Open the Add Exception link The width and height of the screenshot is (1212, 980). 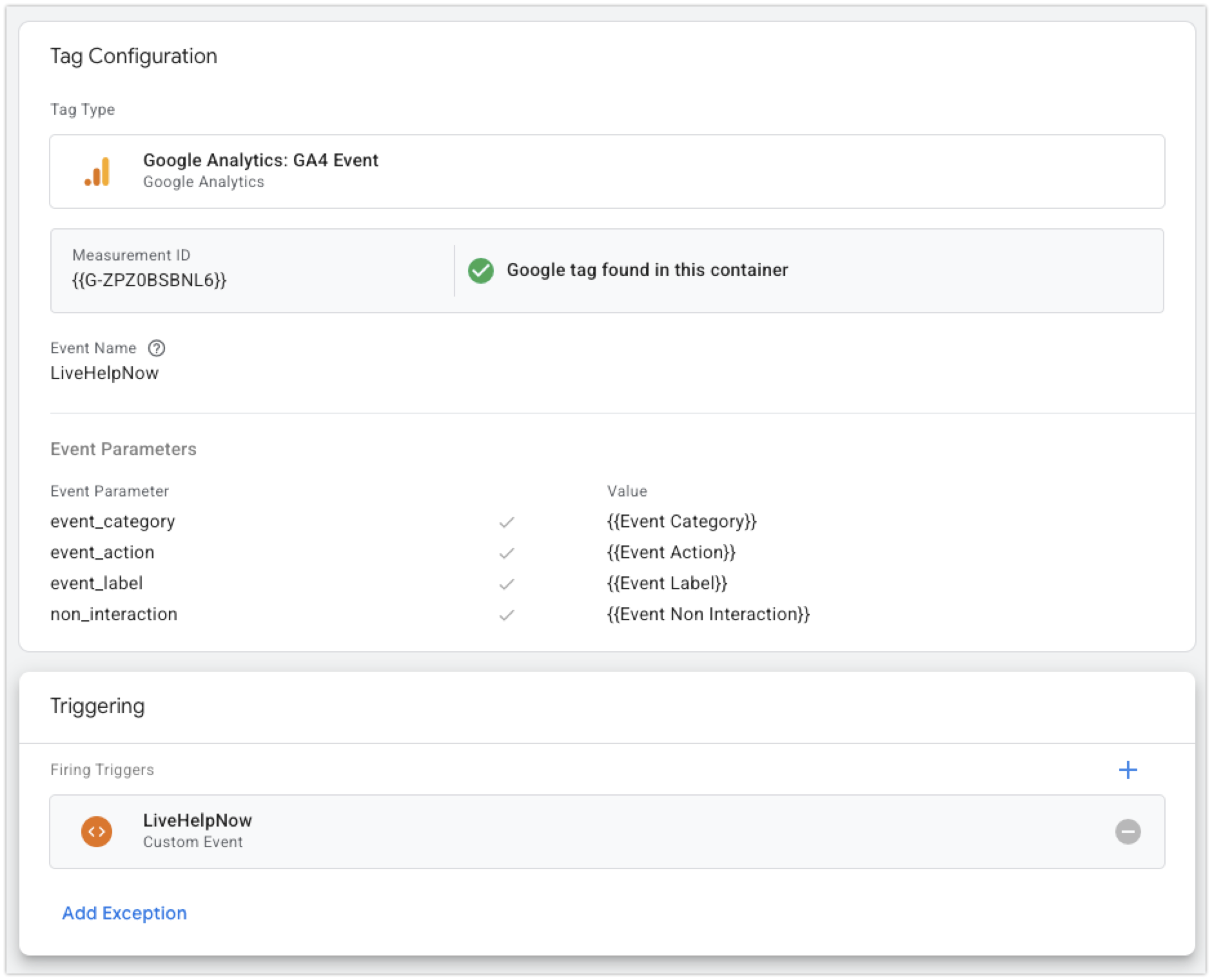click(124, 913)
